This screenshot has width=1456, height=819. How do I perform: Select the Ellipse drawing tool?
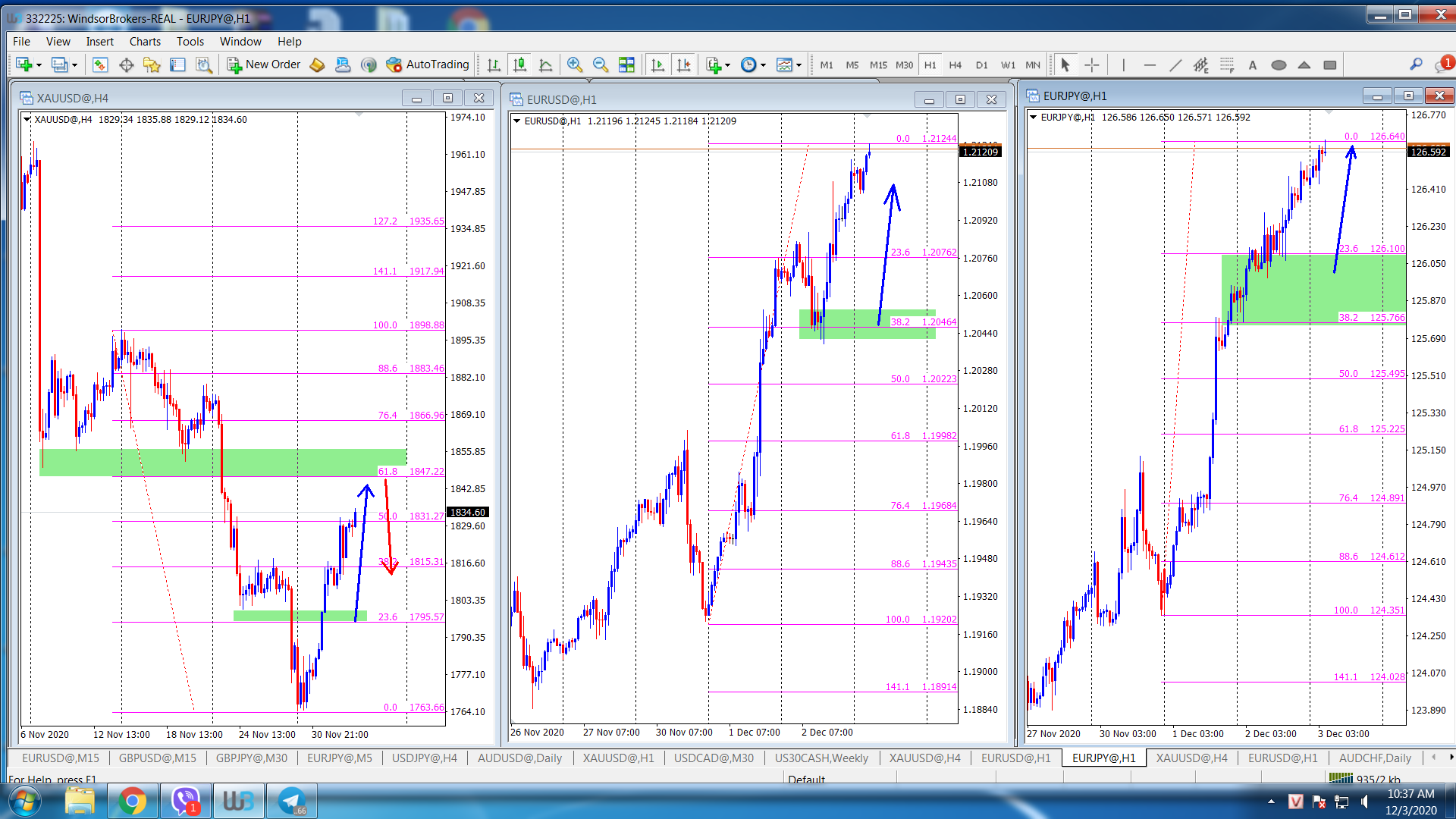pos(1279,65)
